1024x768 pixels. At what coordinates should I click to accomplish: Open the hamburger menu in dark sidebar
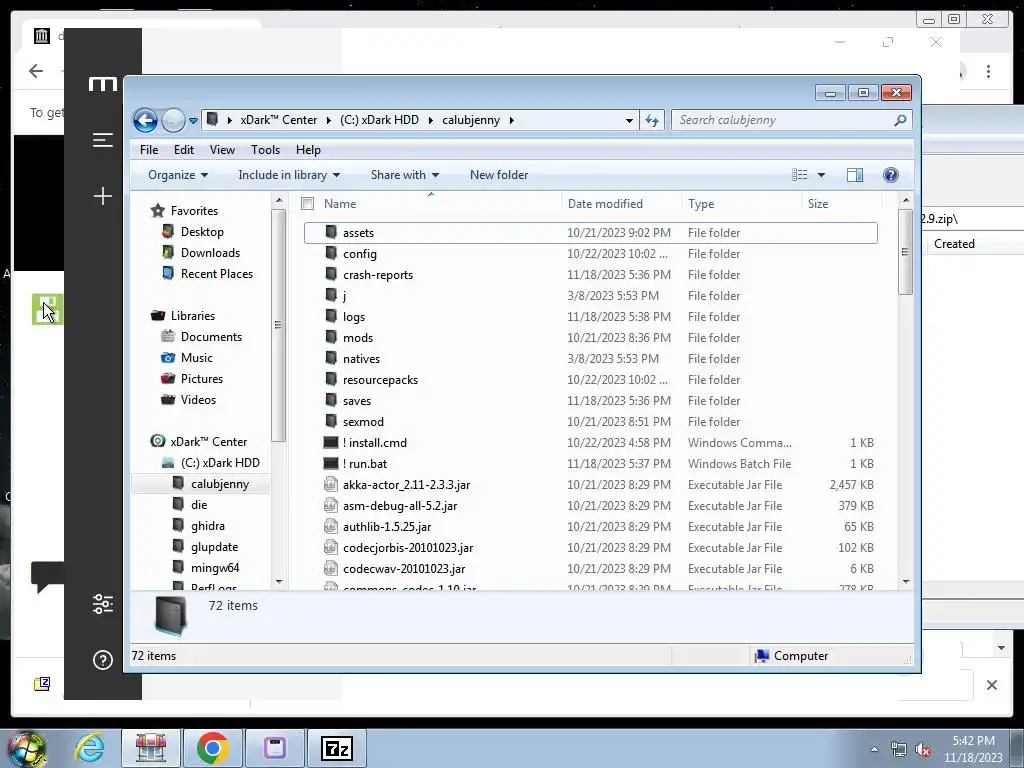coord(103,140)
